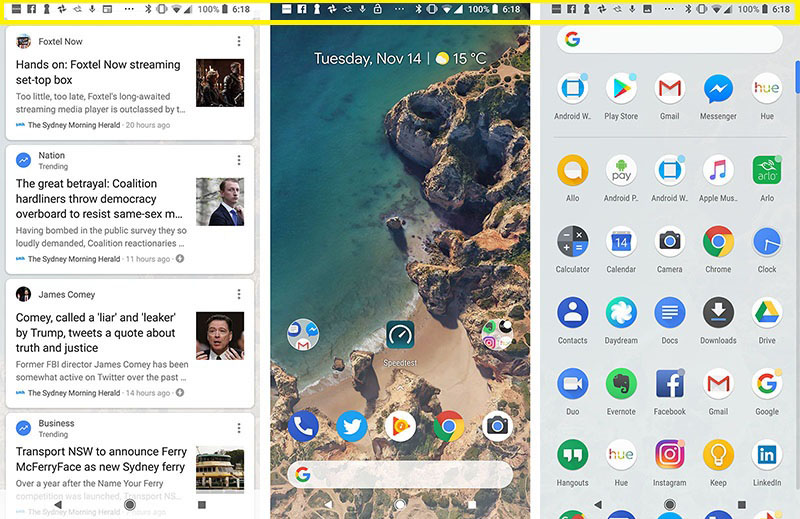The width and height of the screenshot is (800, 519).
Task: Open Android Pay app
Action: coord(621,170)
